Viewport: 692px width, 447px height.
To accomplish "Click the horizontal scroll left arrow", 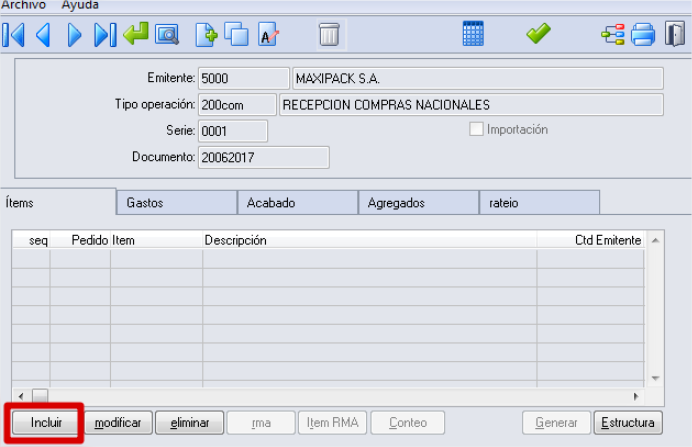I will tap(21, 396).
